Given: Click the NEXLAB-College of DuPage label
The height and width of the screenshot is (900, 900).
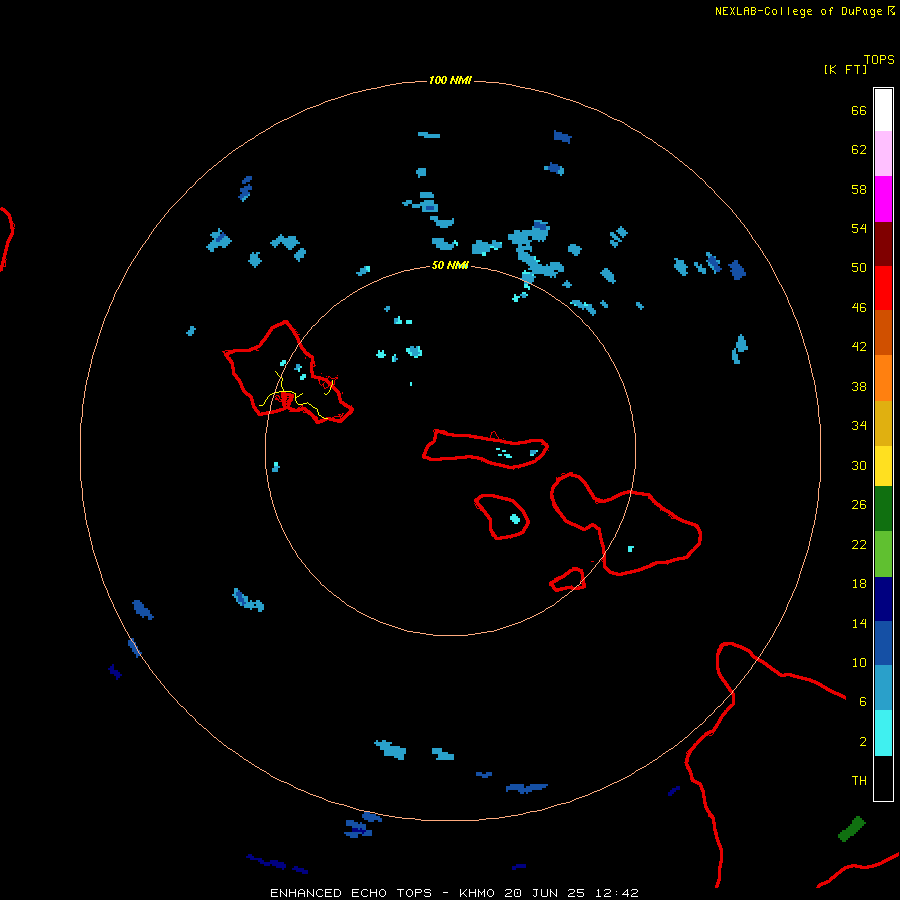Looking at the screenshot, I should tap(798, 11).
